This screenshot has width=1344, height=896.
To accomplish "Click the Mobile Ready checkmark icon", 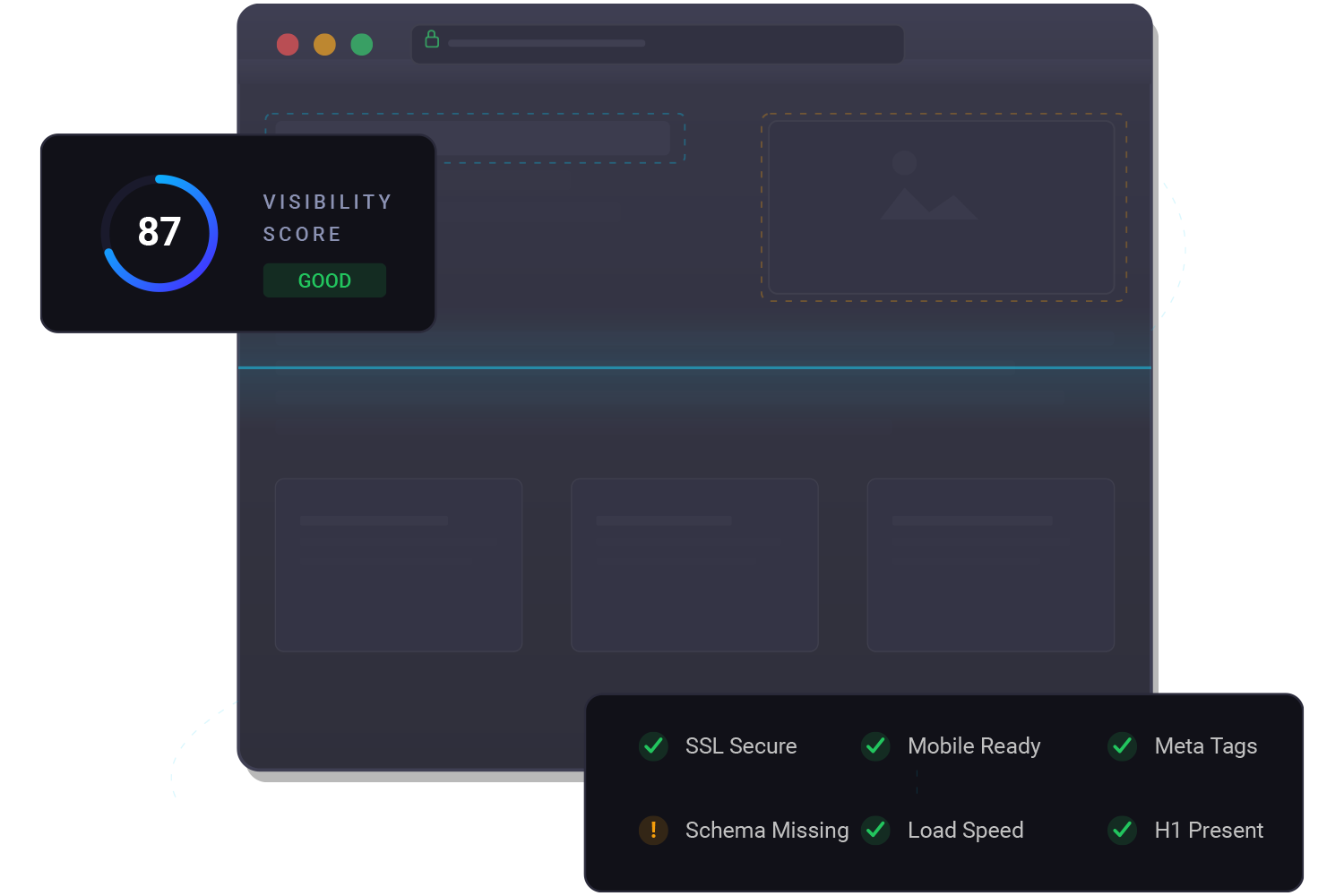I will coord(874,746).
